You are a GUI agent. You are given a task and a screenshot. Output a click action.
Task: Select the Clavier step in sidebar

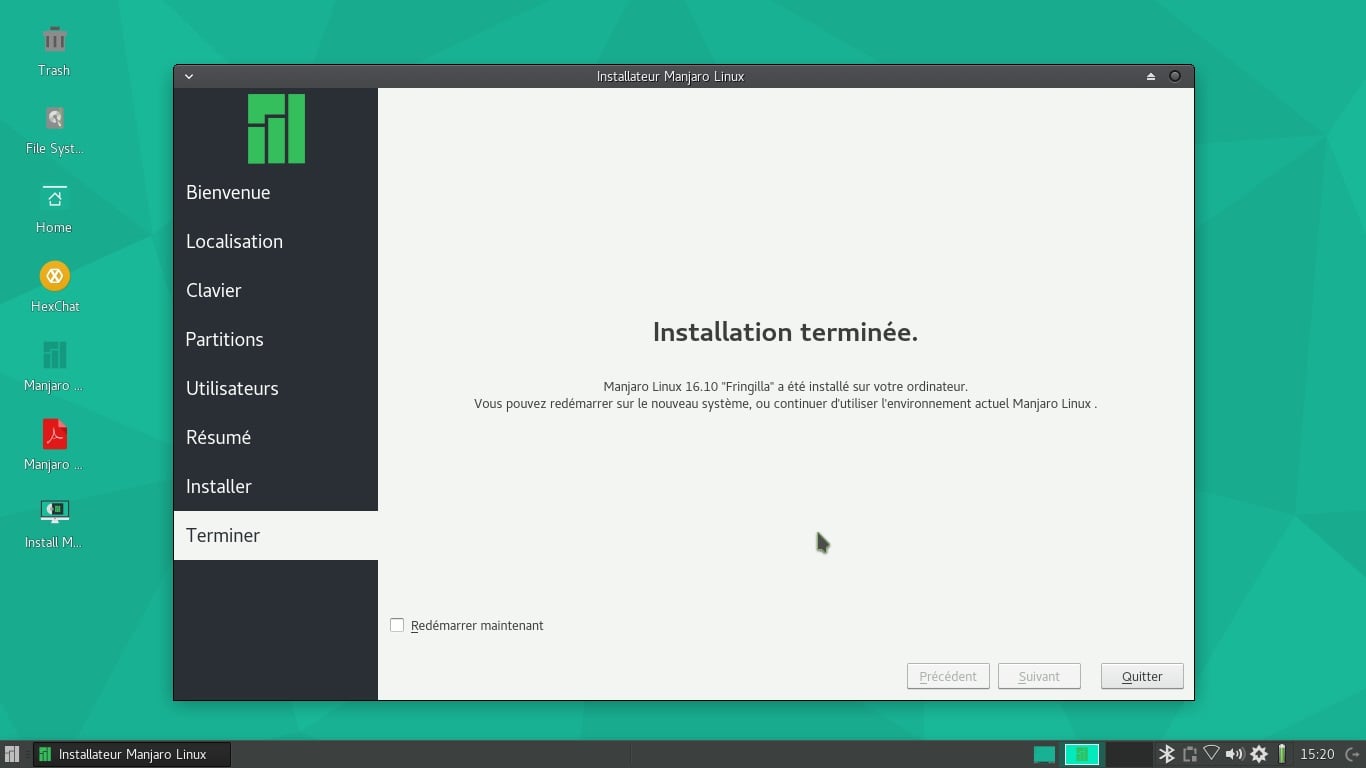click(276, 290)
